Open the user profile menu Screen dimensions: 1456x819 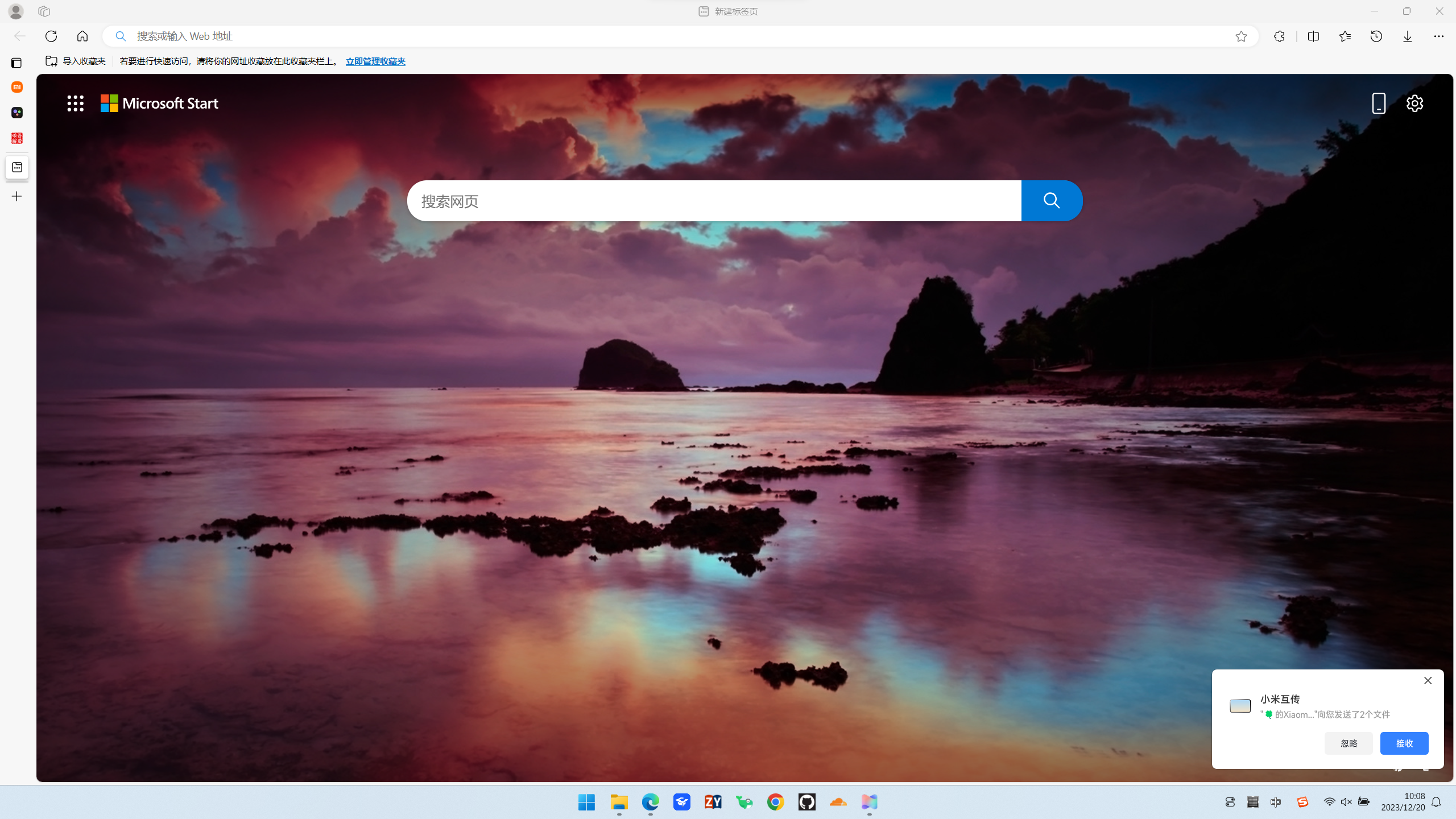coord(16,11)
